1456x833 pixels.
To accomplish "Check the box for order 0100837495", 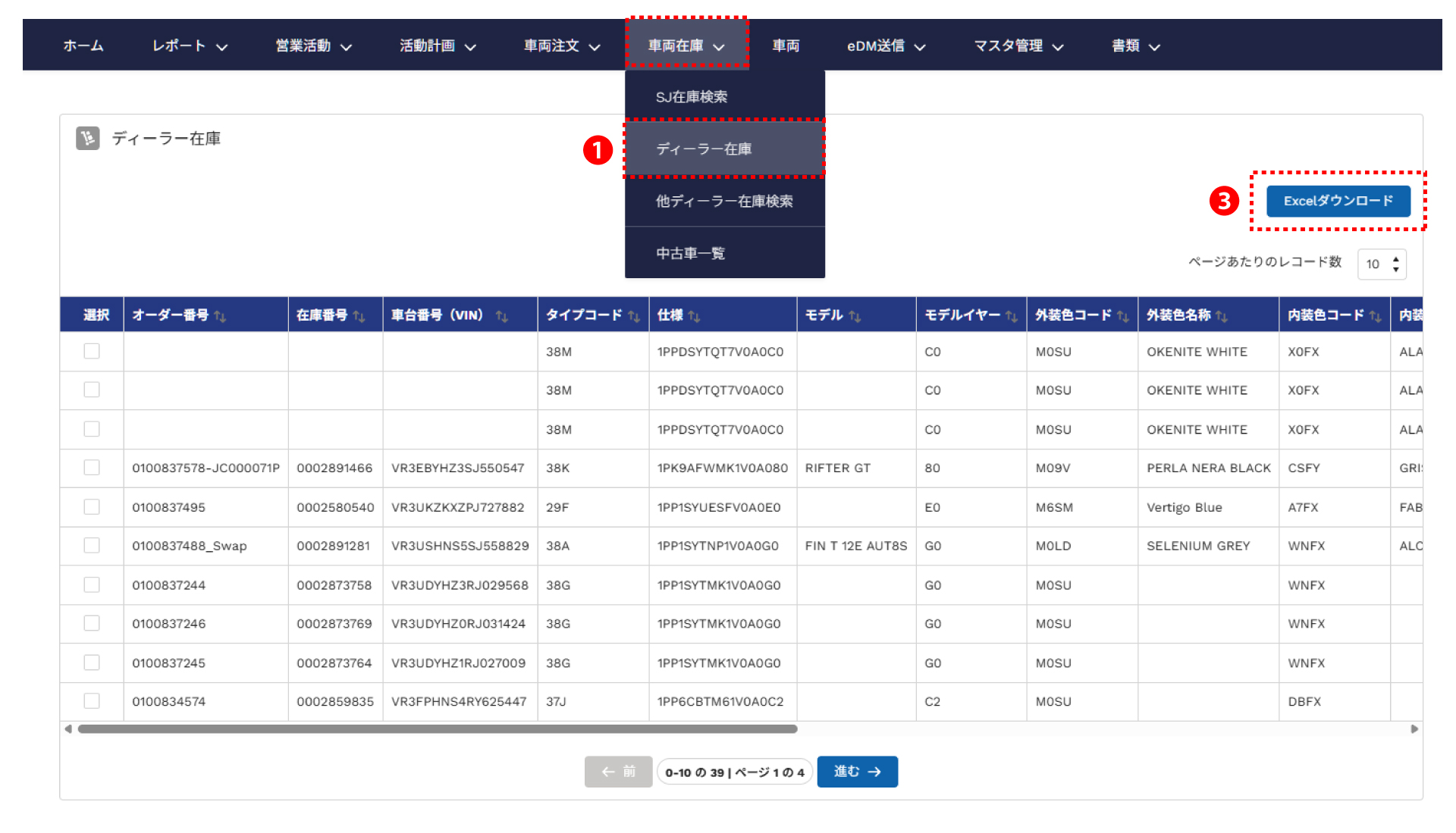I will tap(92, 507).
